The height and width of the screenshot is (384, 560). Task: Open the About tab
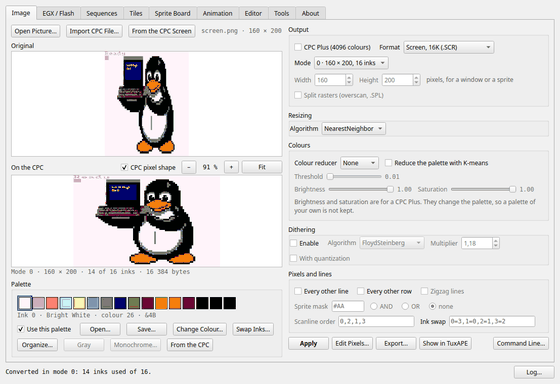310,14
